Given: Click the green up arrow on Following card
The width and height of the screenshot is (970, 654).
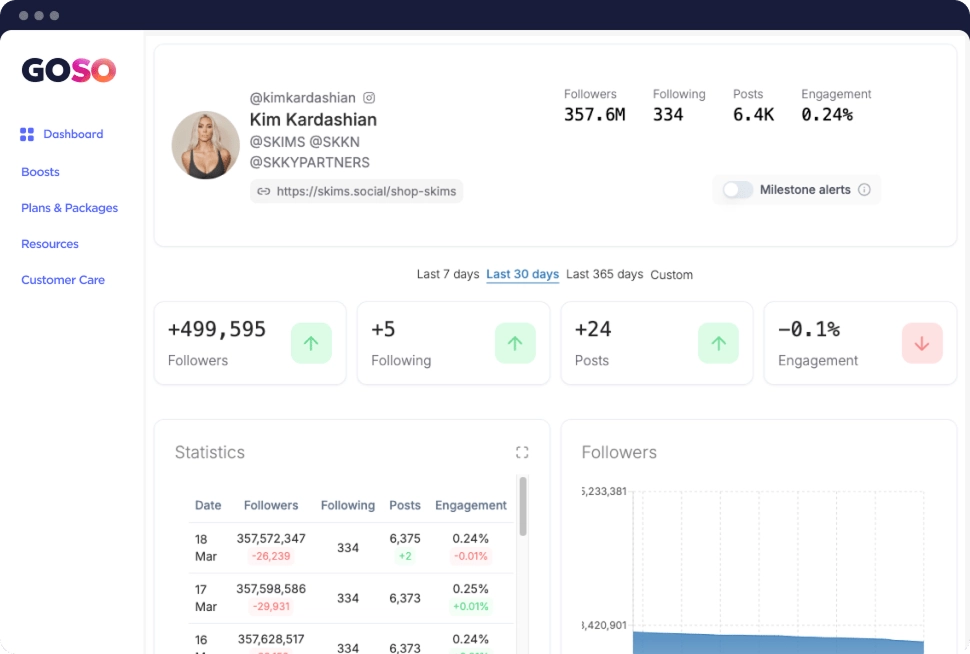Looking at the screenshot, I should 515,343.
